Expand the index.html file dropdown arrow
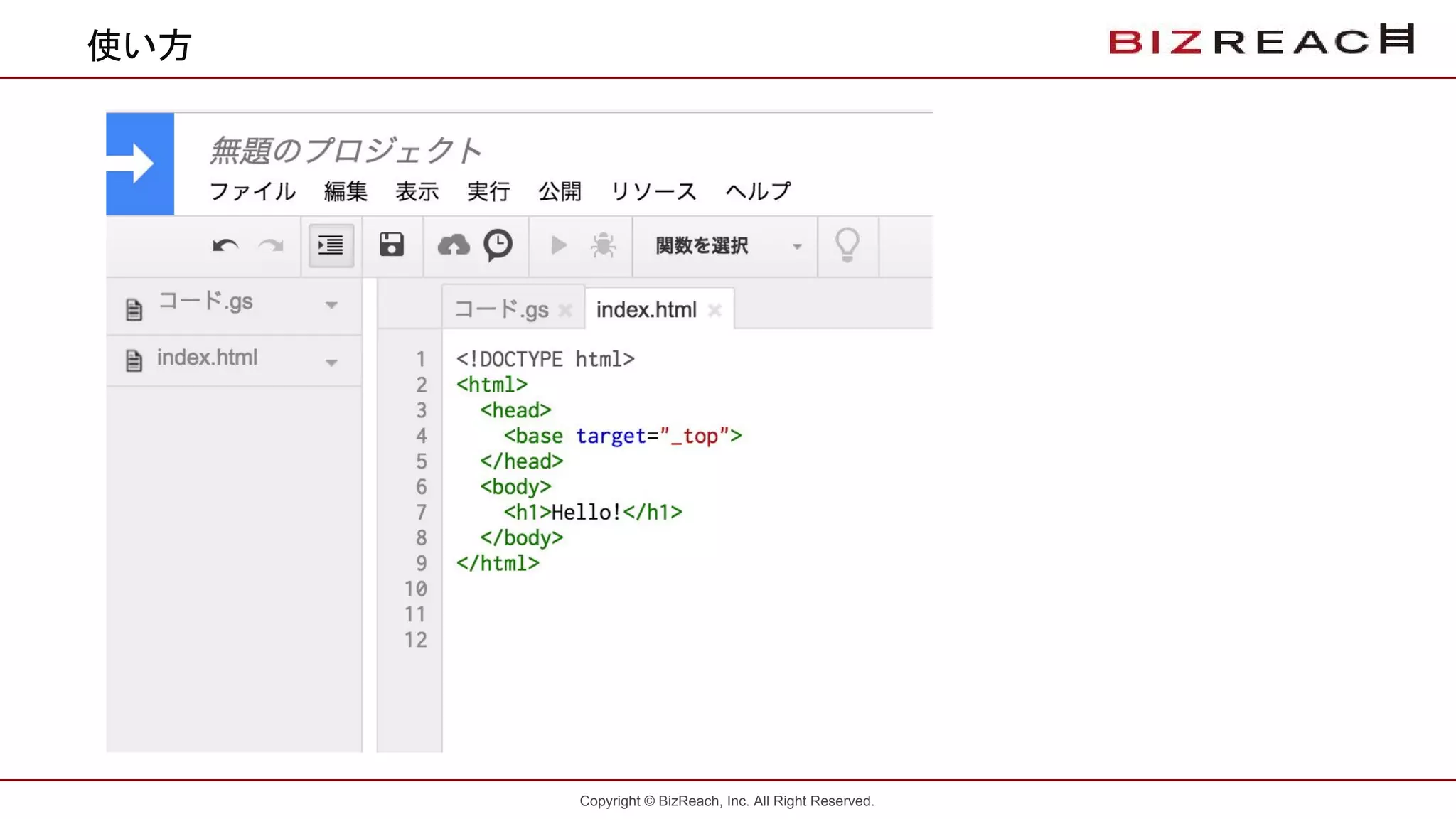This screenshot has width=1456, height=819. (x=331, y=363)
